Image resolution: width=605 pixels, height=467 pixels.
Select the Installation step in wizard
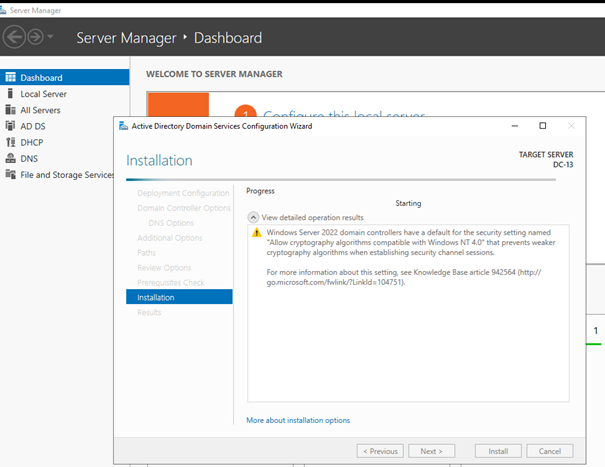pyautogui.click(x=179, y=297)
